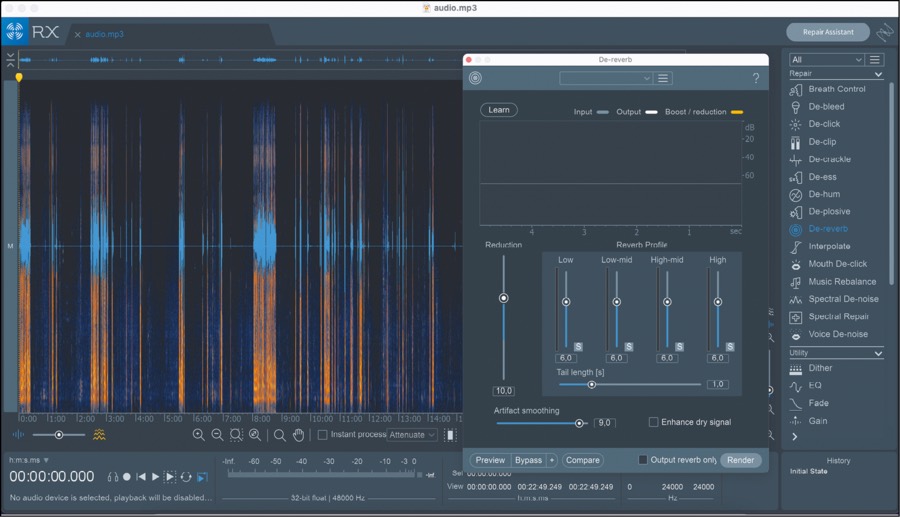The image size is (900, 517).
Task: Switch to the audio.mp3 file tab
Action: pyautogui.click(x=104, y=34)
